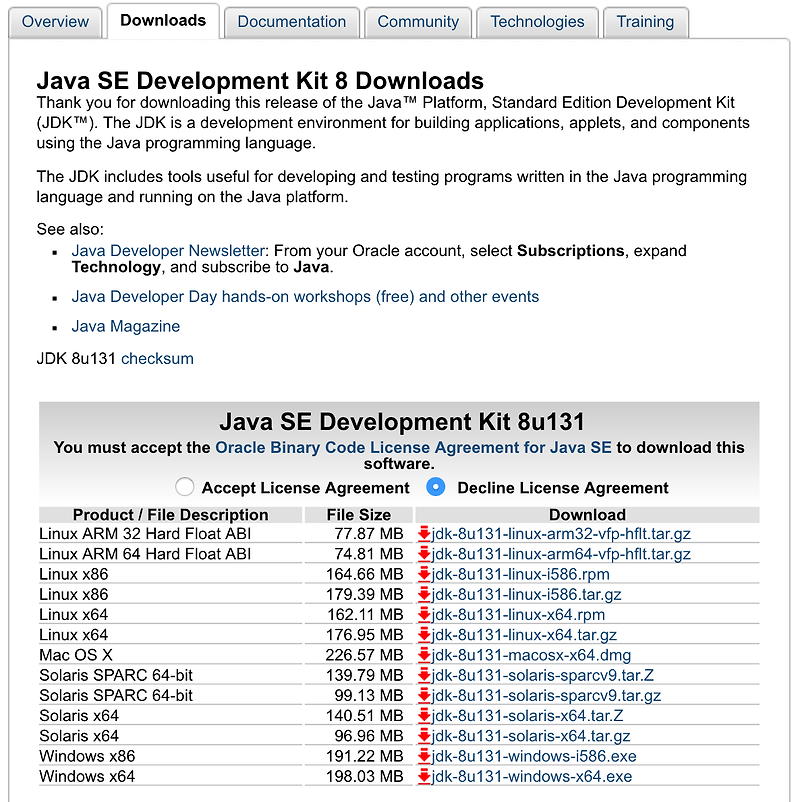Visit the Java Magazine link
This screenshot has width=800, height=802.
(x=126, y=326)
